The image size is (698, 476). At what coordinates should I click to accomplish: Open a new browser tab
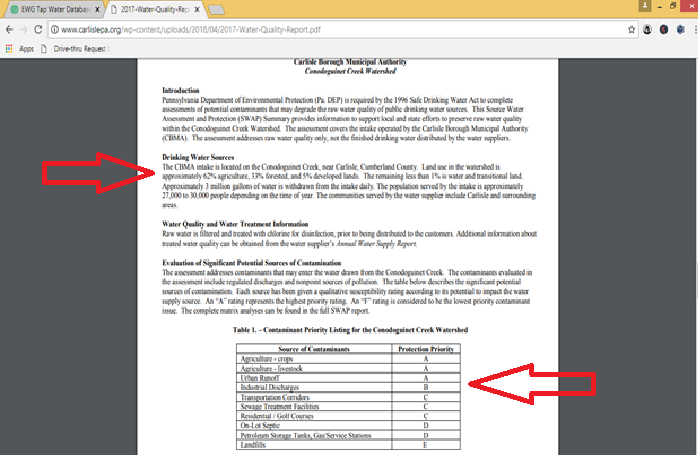pos(216,10)
